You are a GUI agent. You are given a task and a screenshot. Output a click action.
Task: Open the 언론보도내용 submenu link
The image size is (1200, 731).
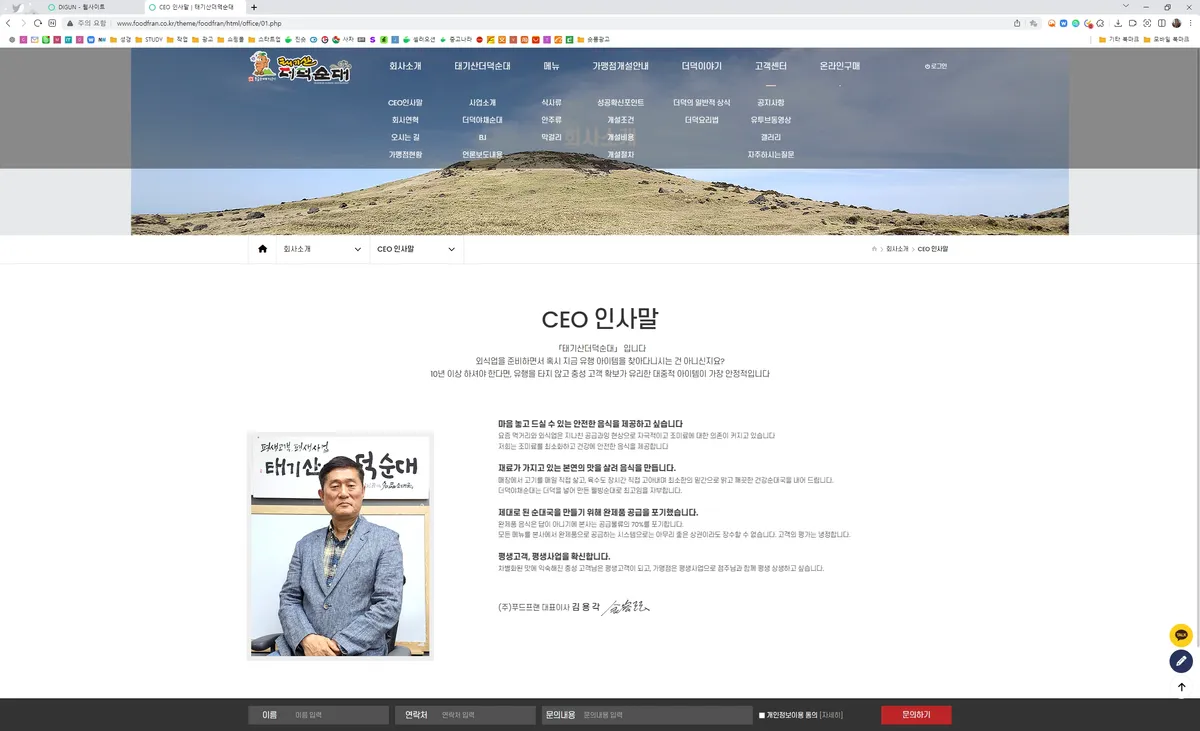(482, 154)
